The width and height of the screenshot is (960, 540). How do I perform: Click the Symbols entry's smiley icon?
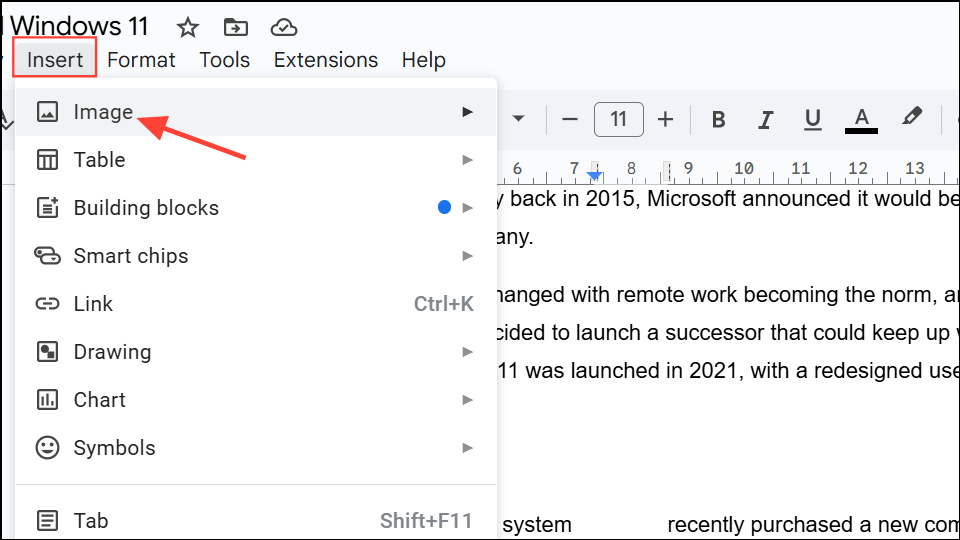click(47, 448)
